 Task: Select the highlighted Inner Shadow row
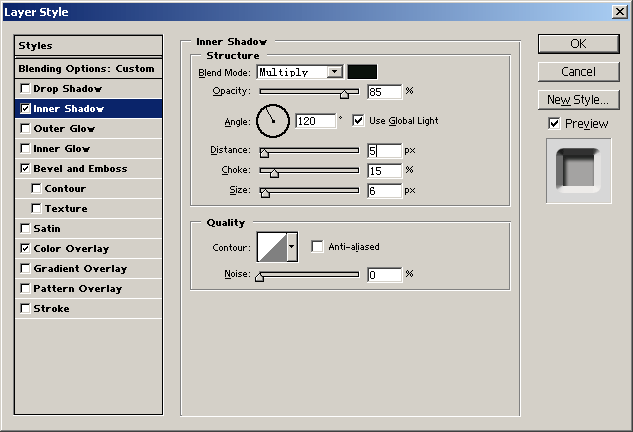(x=88, y=109)
